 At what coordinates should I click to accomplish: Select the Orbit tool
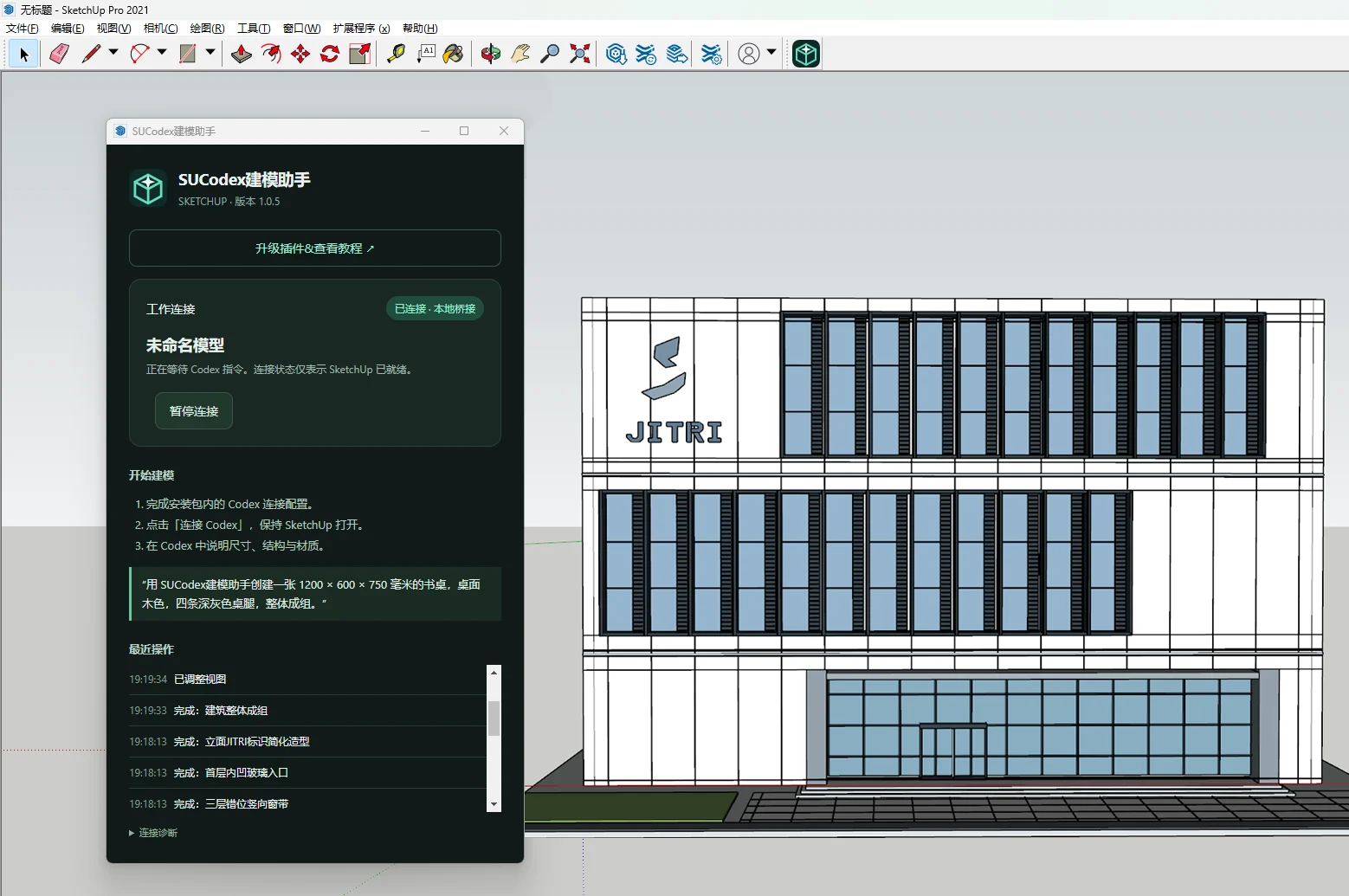491,54
